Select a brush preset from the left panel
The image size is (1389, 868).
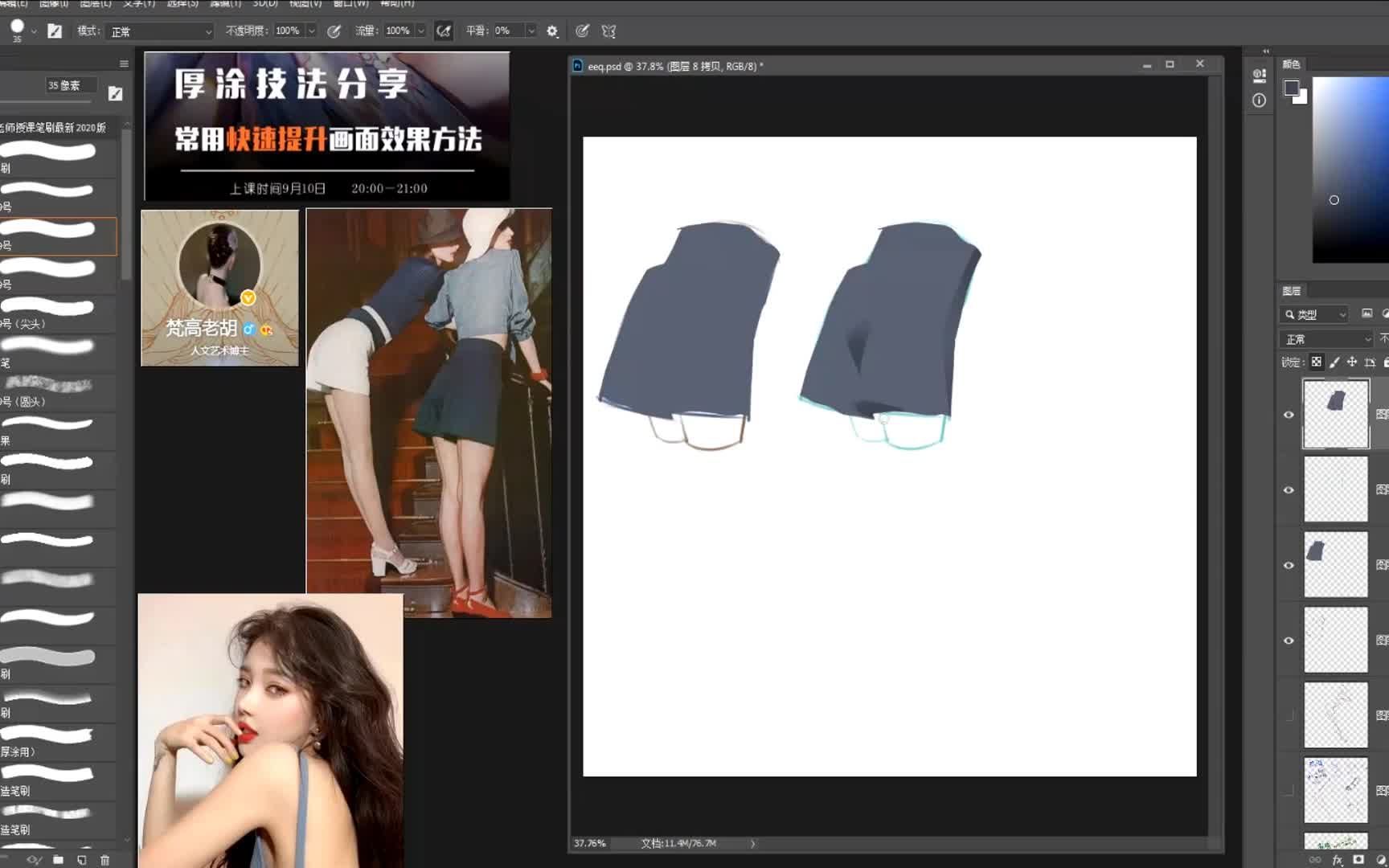point(56,236)
